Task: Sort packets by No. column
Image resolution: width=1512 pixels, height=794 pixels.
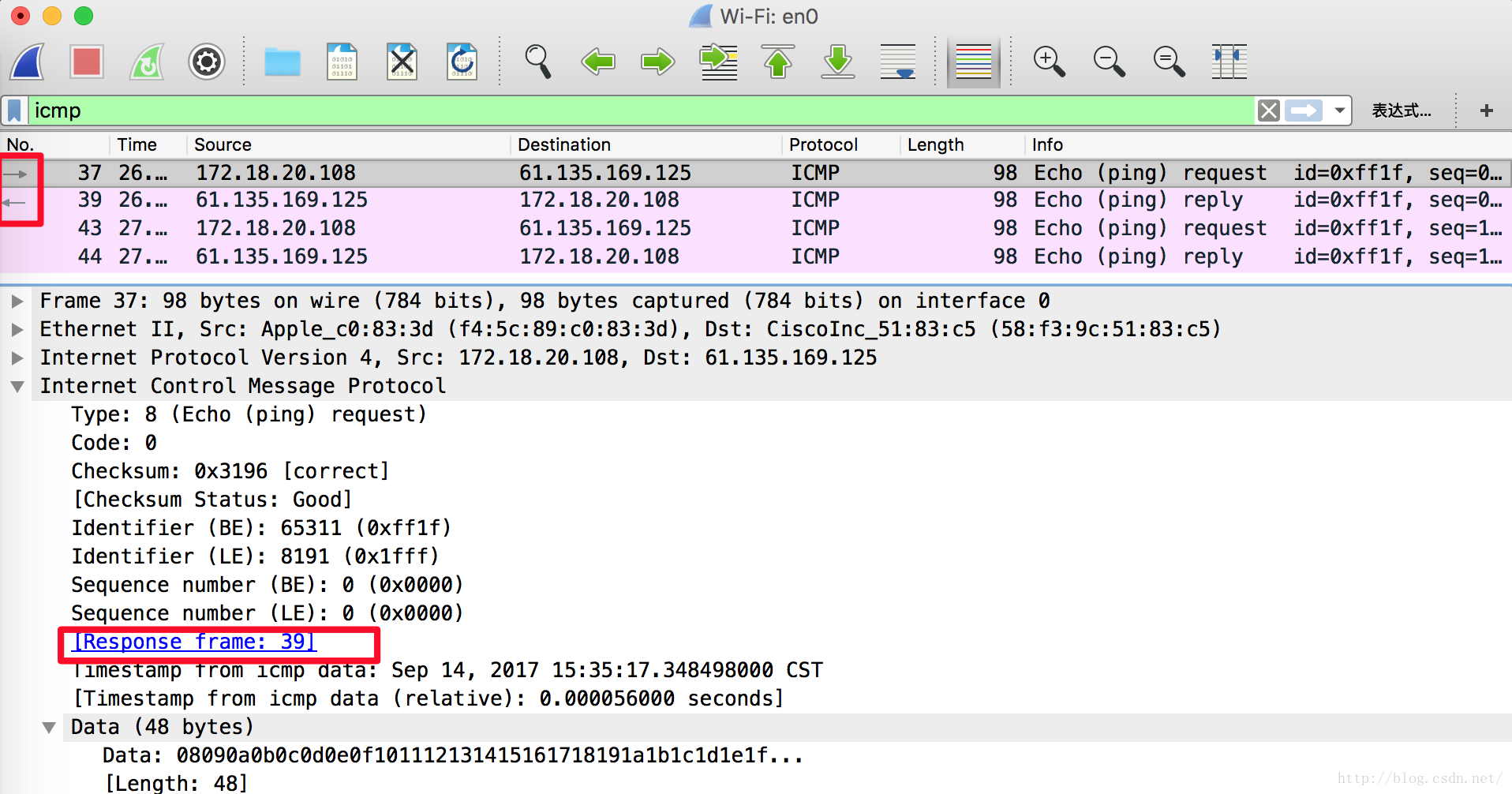Action: 54,144
